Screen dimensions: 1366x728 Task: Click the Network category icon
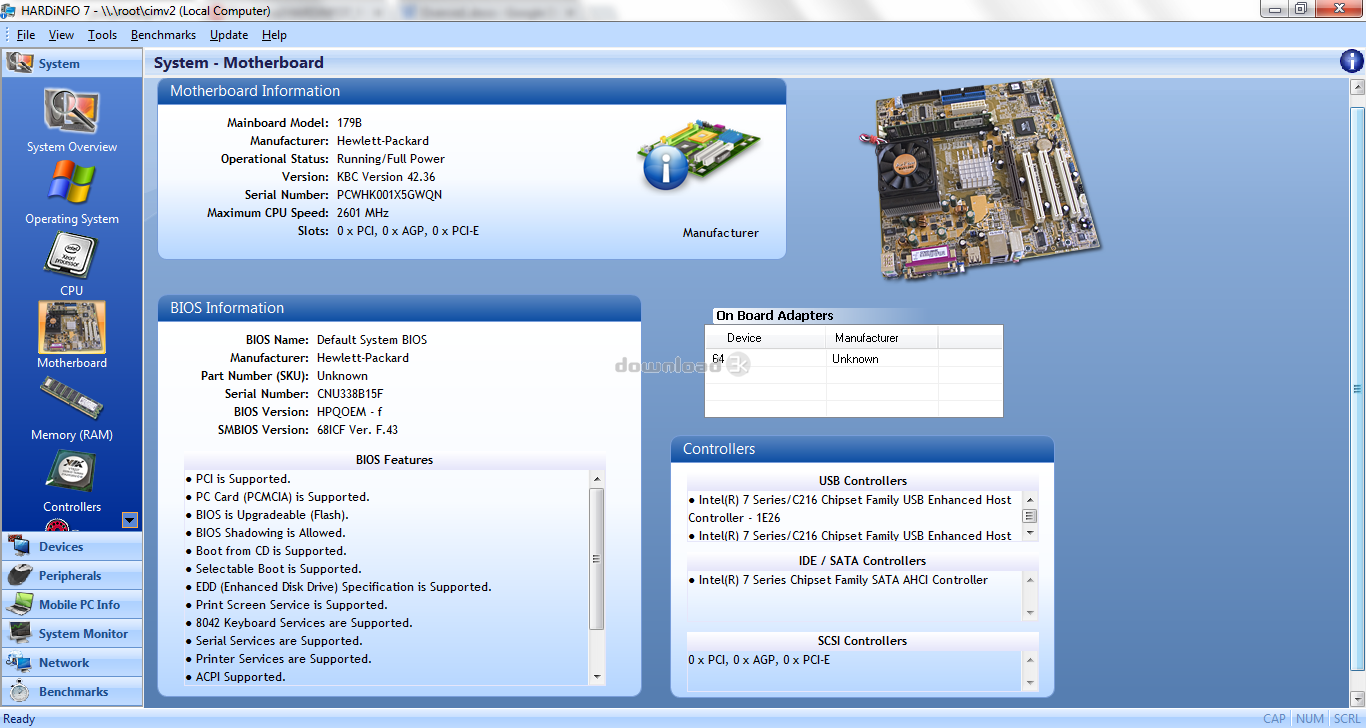coord(19,663)
